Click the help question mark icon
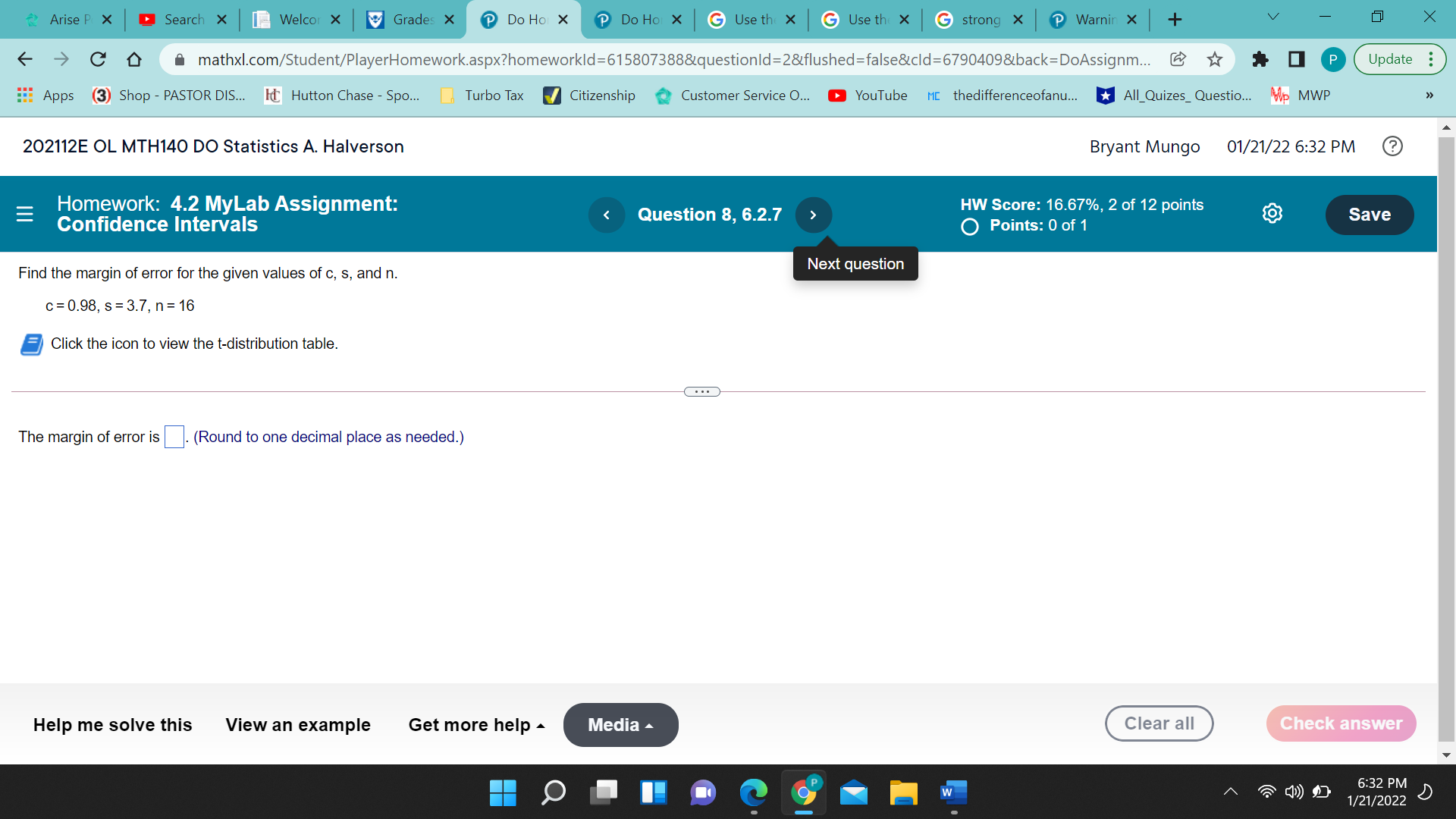This screenshot has width=1456, height=819. click(x=1392, y=146)
